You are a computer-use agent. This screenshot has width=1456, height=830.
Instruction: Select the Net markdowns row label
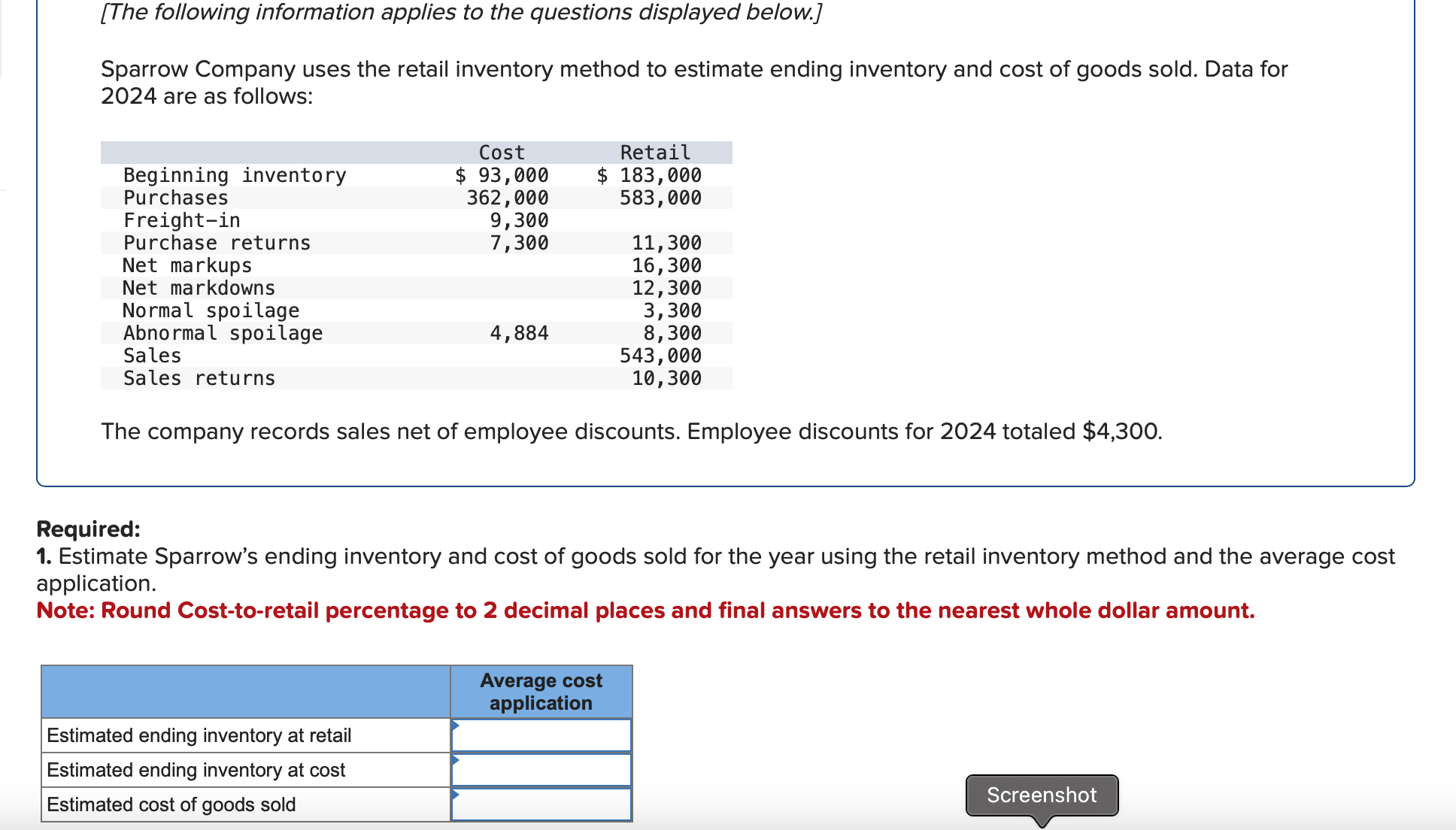199,288
